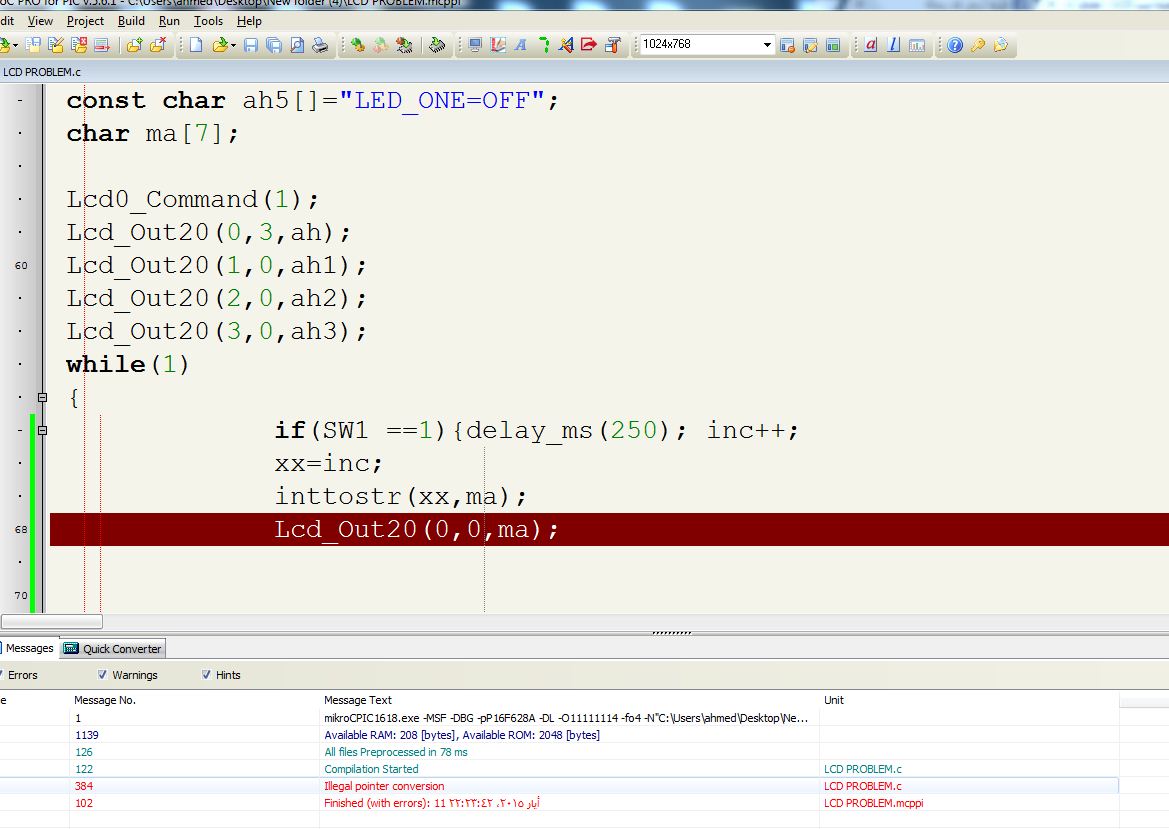
Task: Click the blue letter A toolbar icon
Action: tap(520, 45)
